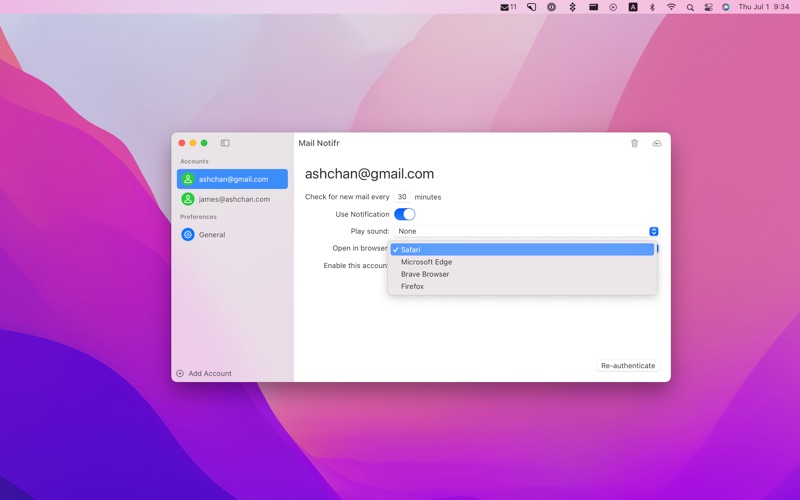The width and height of the screenshot is (800, 500).
Task: Click the 30 minutes interval field
Action: coord(402,197)
